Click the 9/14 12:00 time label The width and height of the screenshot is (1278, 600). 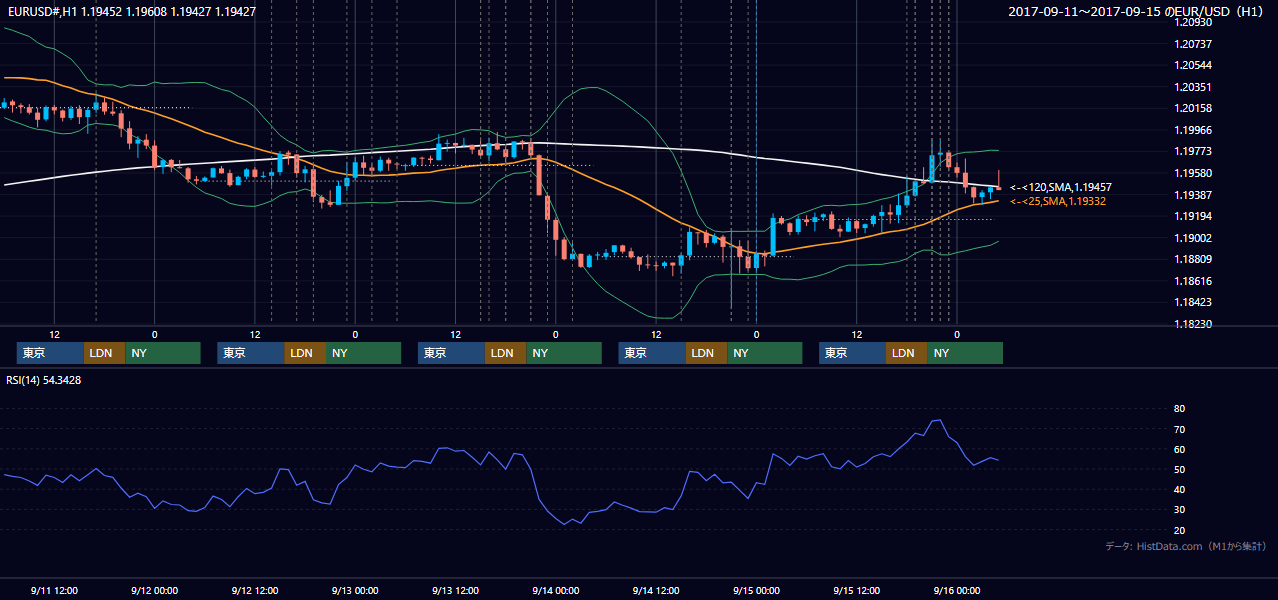click(x=657, y=590)
